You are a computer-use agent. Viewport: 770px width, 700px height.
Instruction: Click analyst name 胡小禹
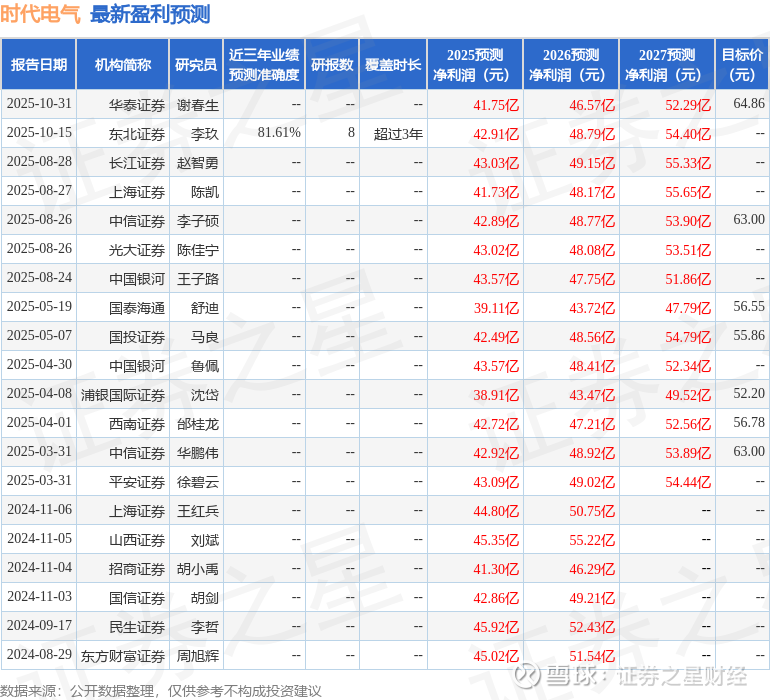pos(197,569)
